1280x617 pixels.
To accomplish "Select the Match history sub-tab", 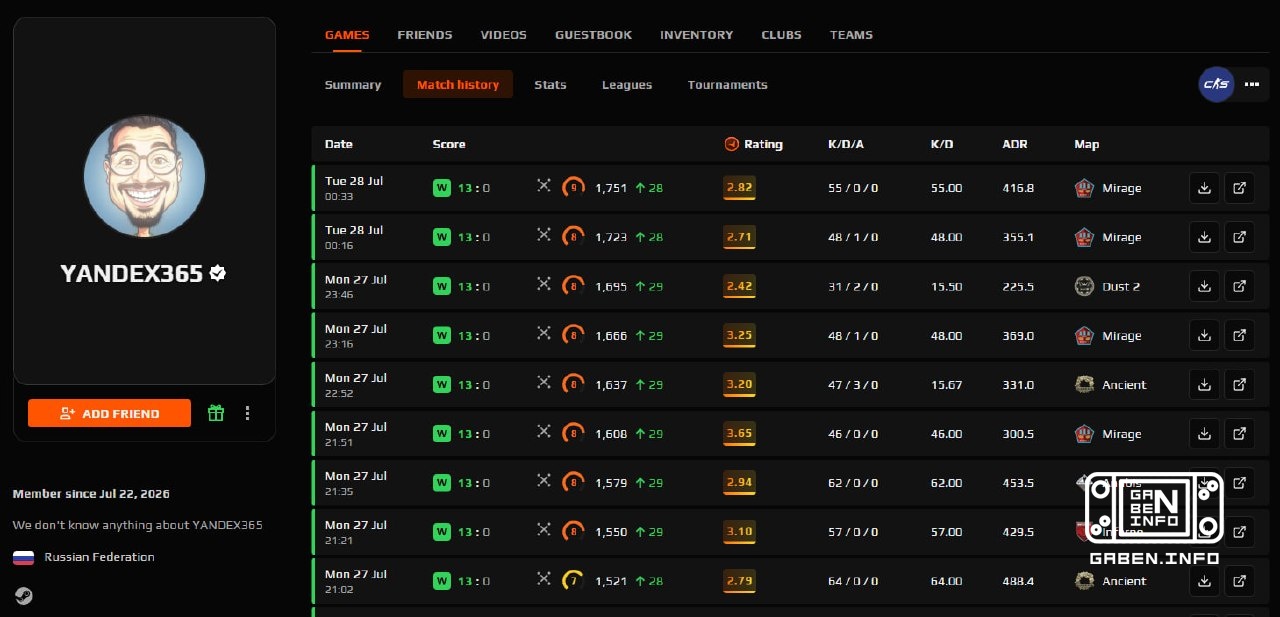I will click(x=458, y=85).
